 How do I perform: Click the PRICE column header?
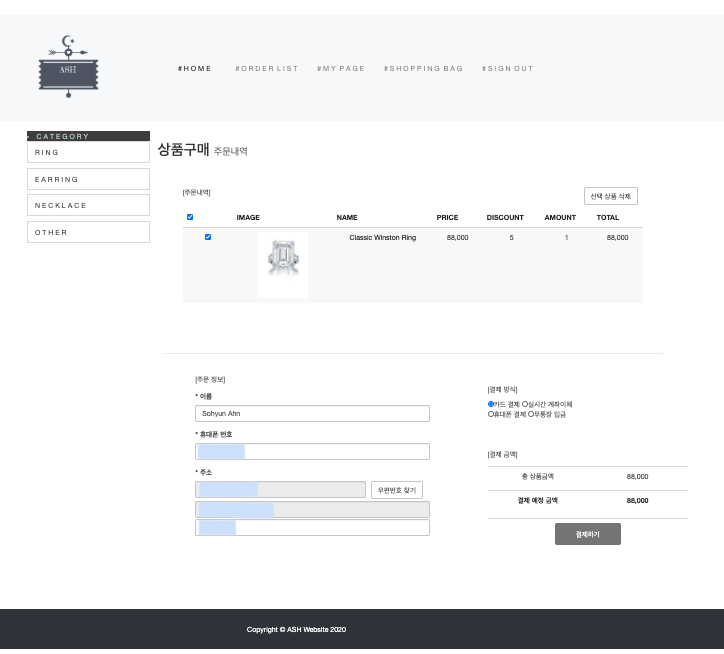[x=447, y=218]
